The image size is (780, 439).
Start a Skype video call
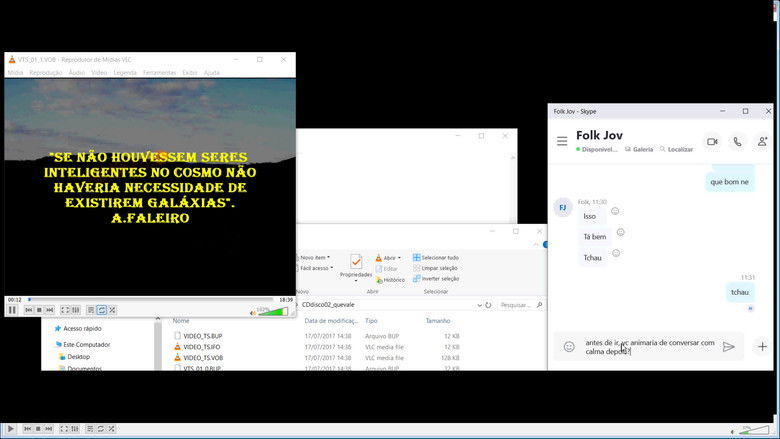pos(712,142)
